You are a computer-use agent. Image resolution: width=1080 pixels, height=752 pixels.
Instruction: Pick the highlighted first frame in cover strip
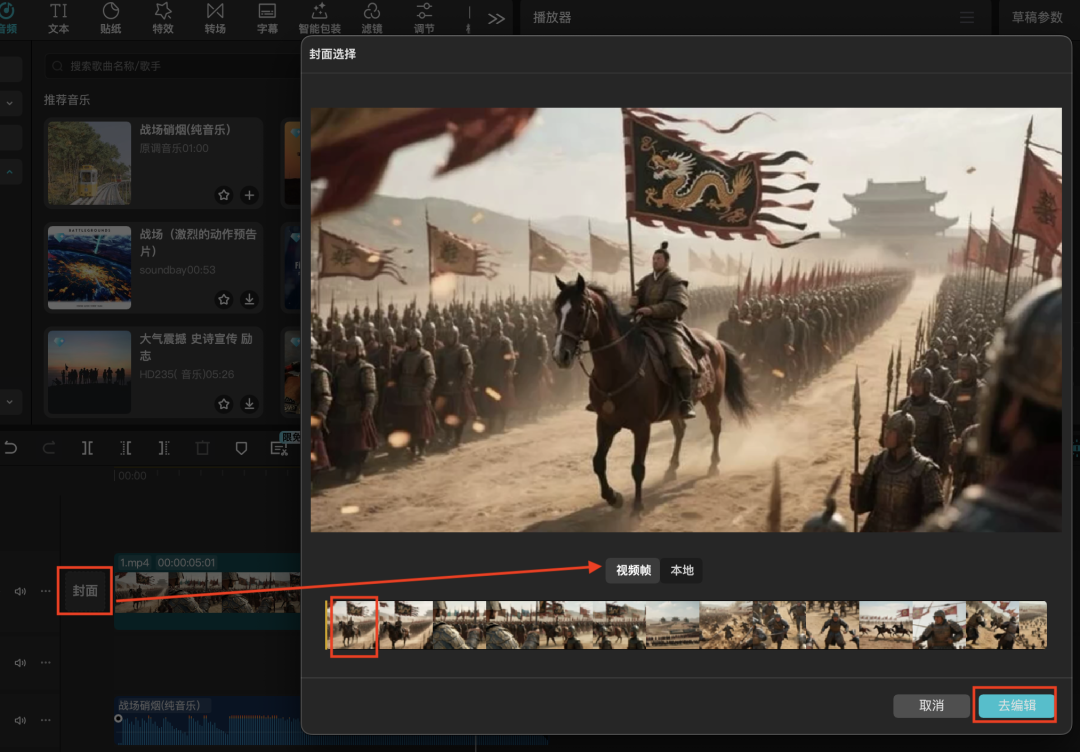(354, 626)
